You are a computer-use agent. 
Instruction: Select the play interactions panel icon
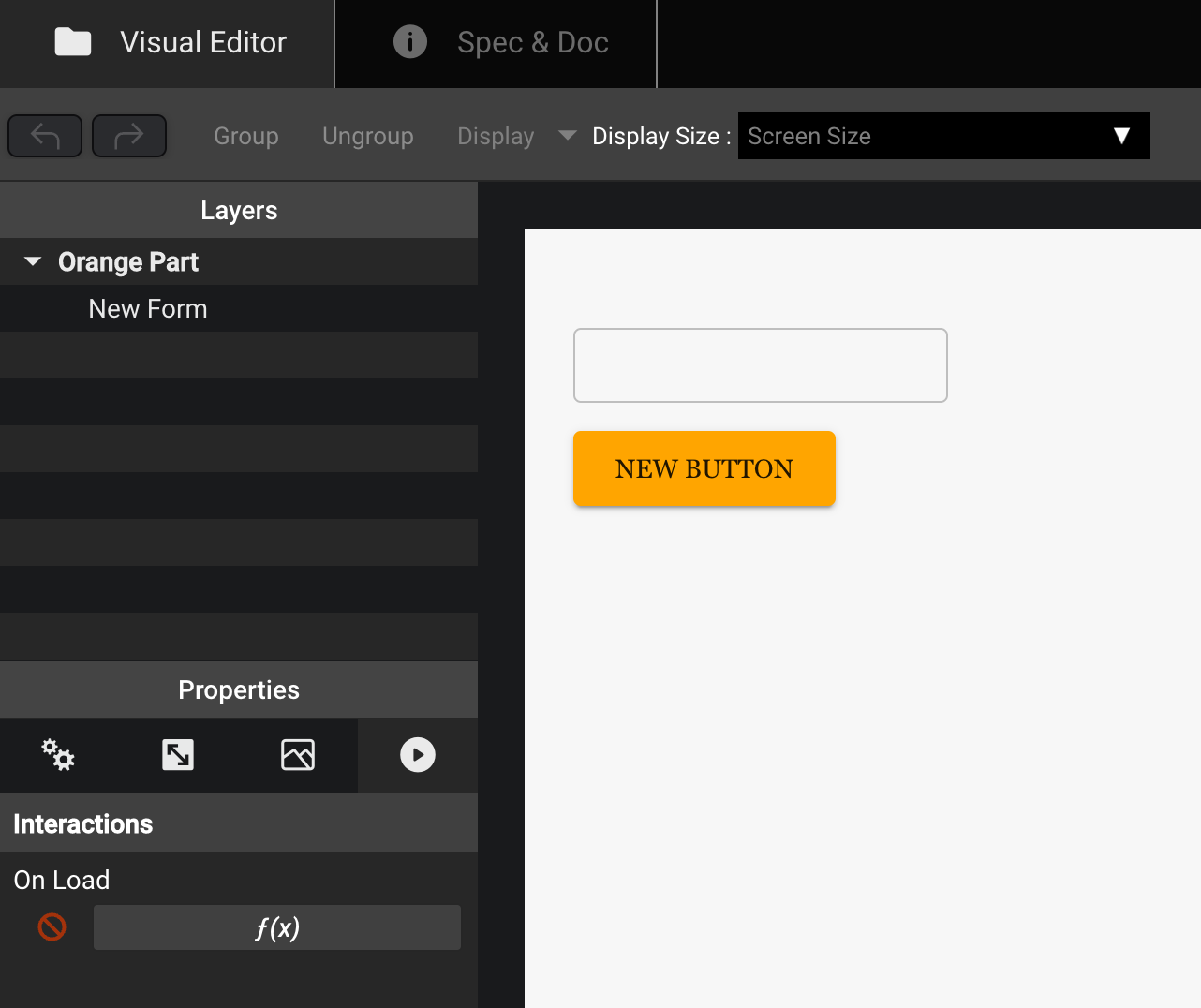[x=417, y=755]
